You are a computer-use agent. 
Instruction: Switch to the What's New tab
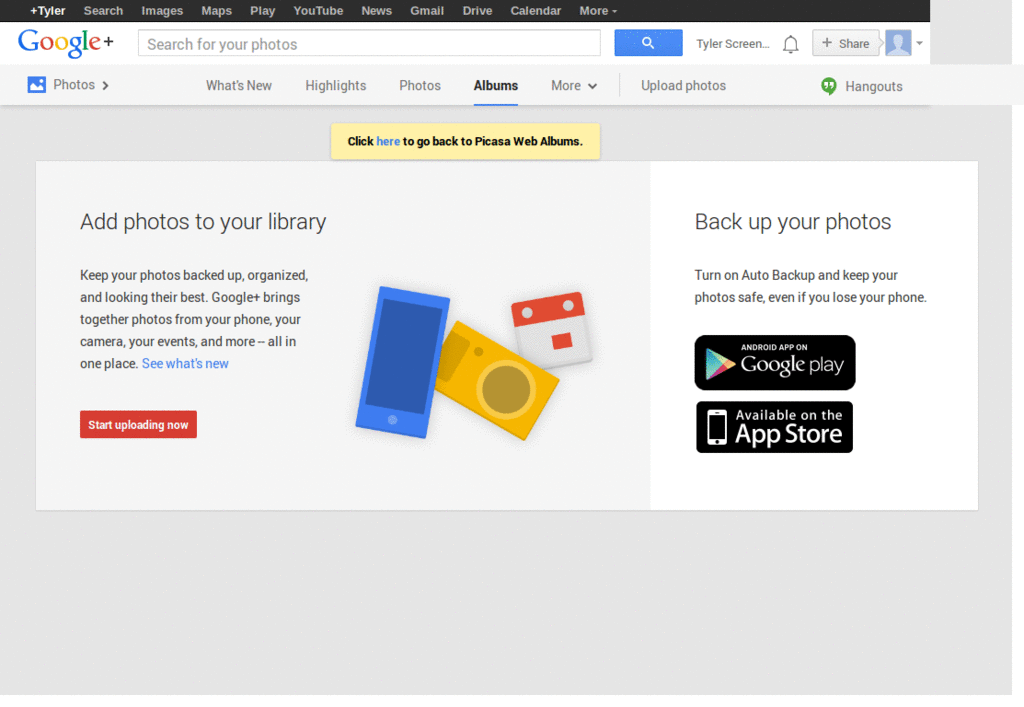click(238, 86)
